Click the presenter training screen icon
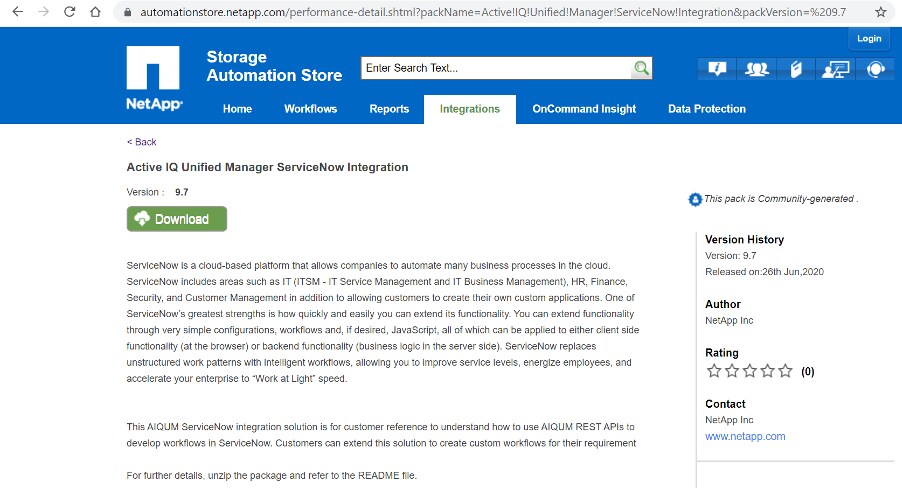This screenshot has height=488, width=902. click(834, 69)
